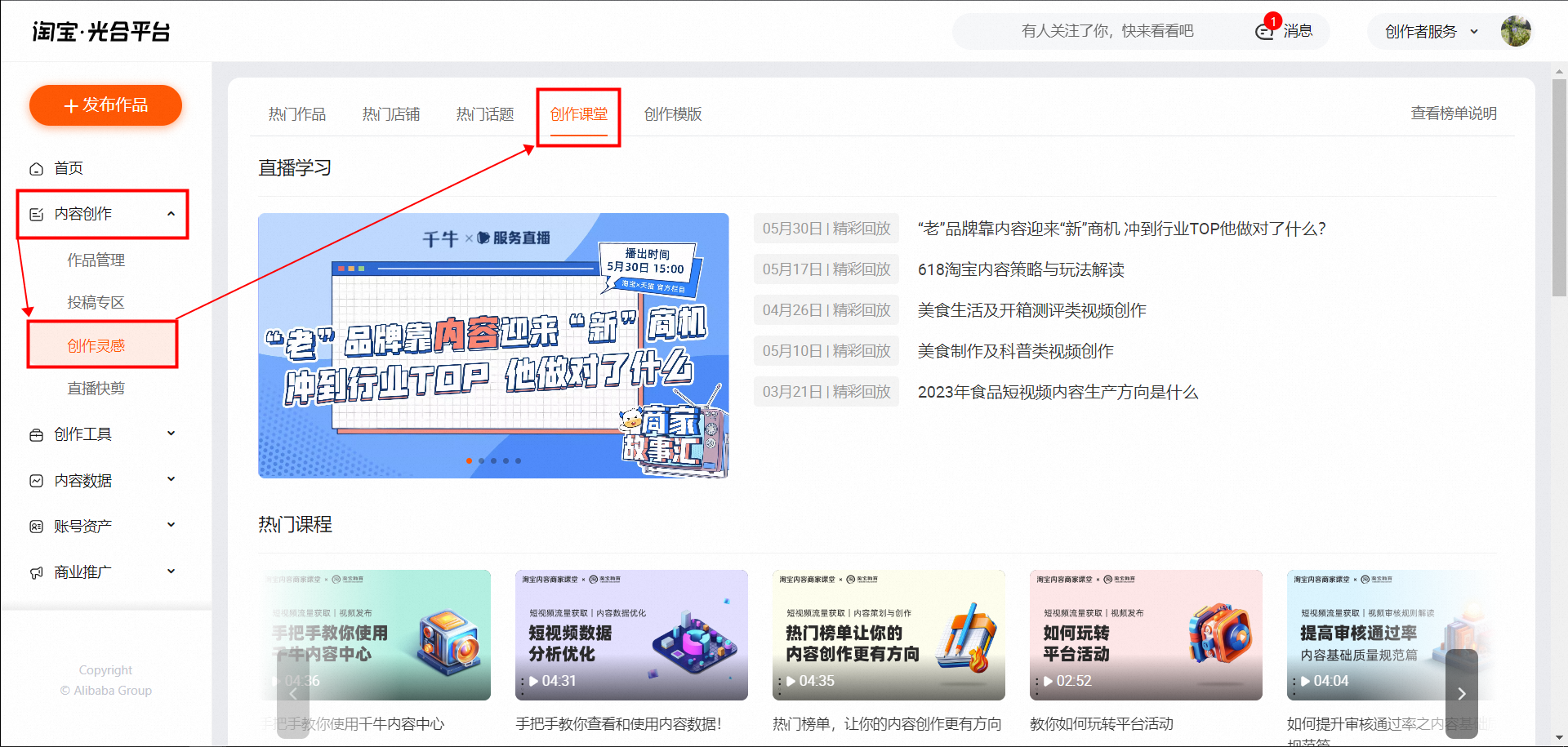Open the 首页 home icon in sidebar
1568x747 pixels.
tap(36, 168)
